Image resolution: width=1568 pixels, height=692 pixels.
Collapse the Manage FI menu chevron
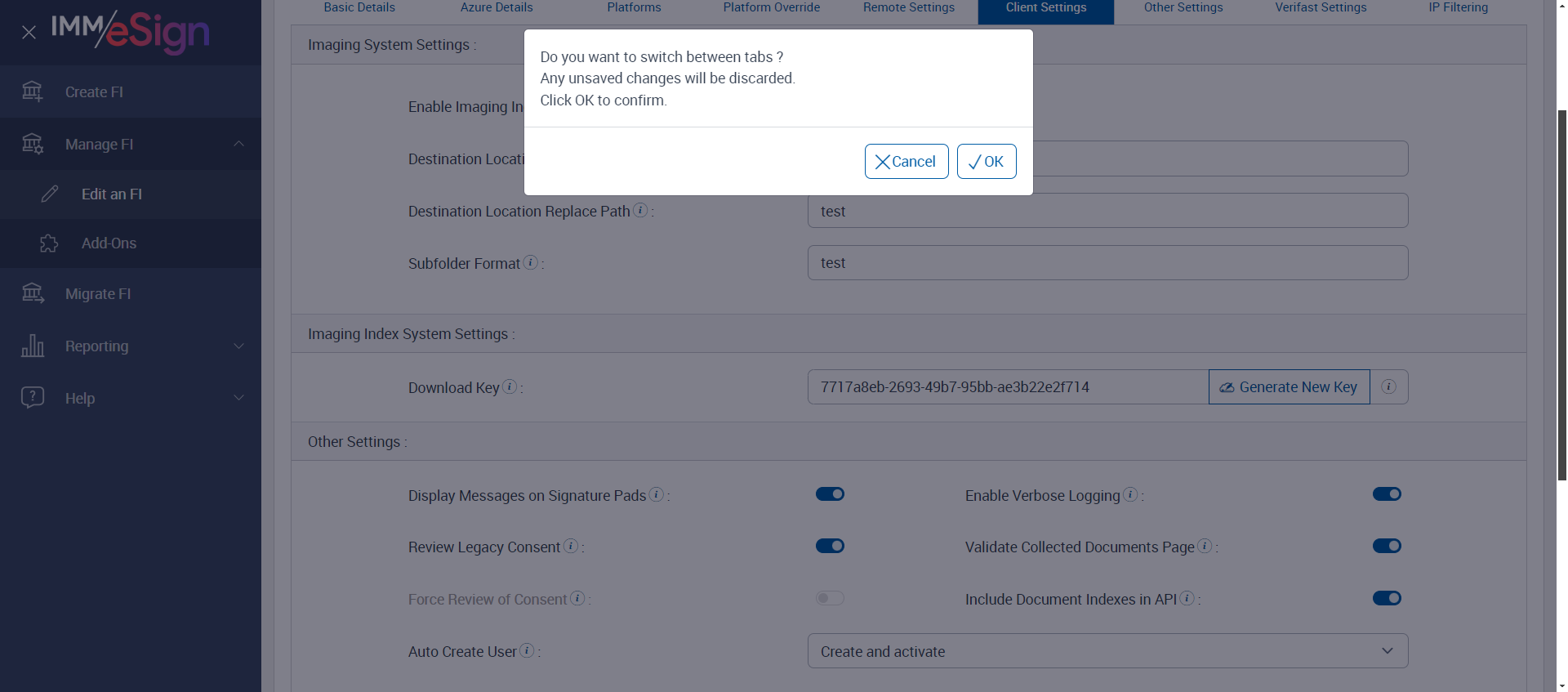coord(239,144)
